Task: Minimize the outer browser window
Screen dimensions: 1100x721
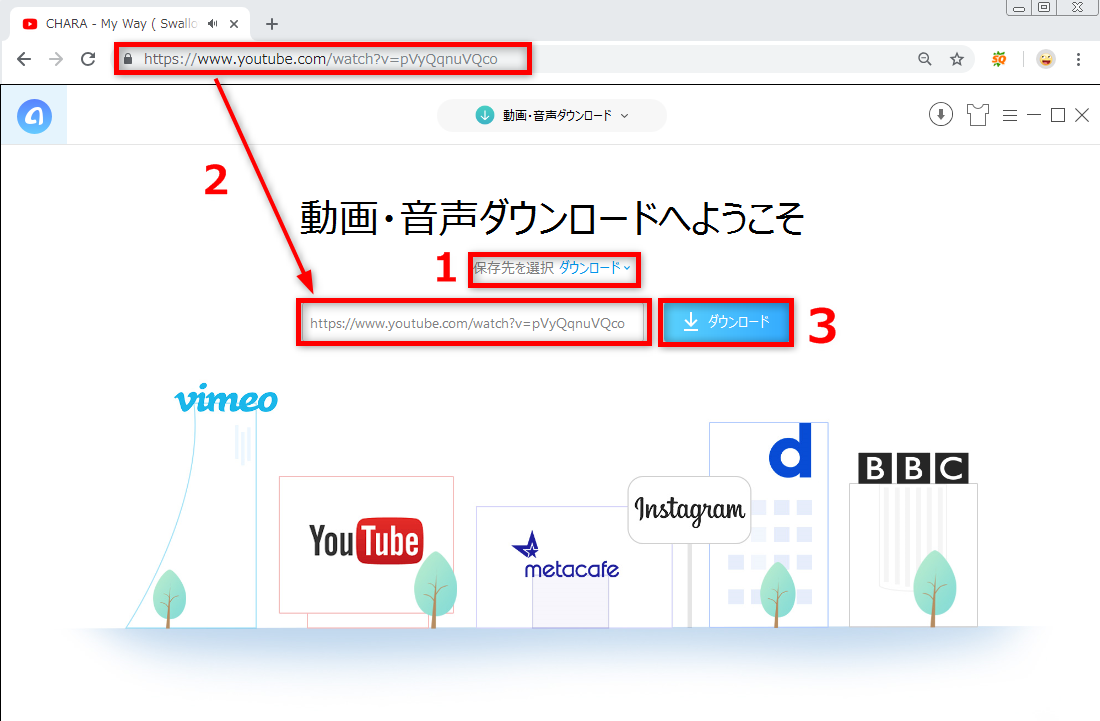Action: pyautogui.click(x=1020, y=8)
